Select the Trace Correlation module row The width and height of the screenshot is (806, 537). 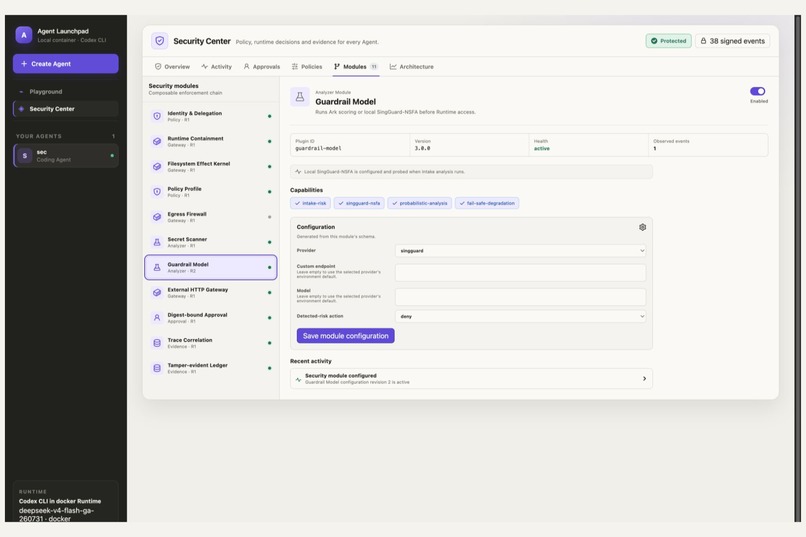pyautogui.click(x=211, y=343)
